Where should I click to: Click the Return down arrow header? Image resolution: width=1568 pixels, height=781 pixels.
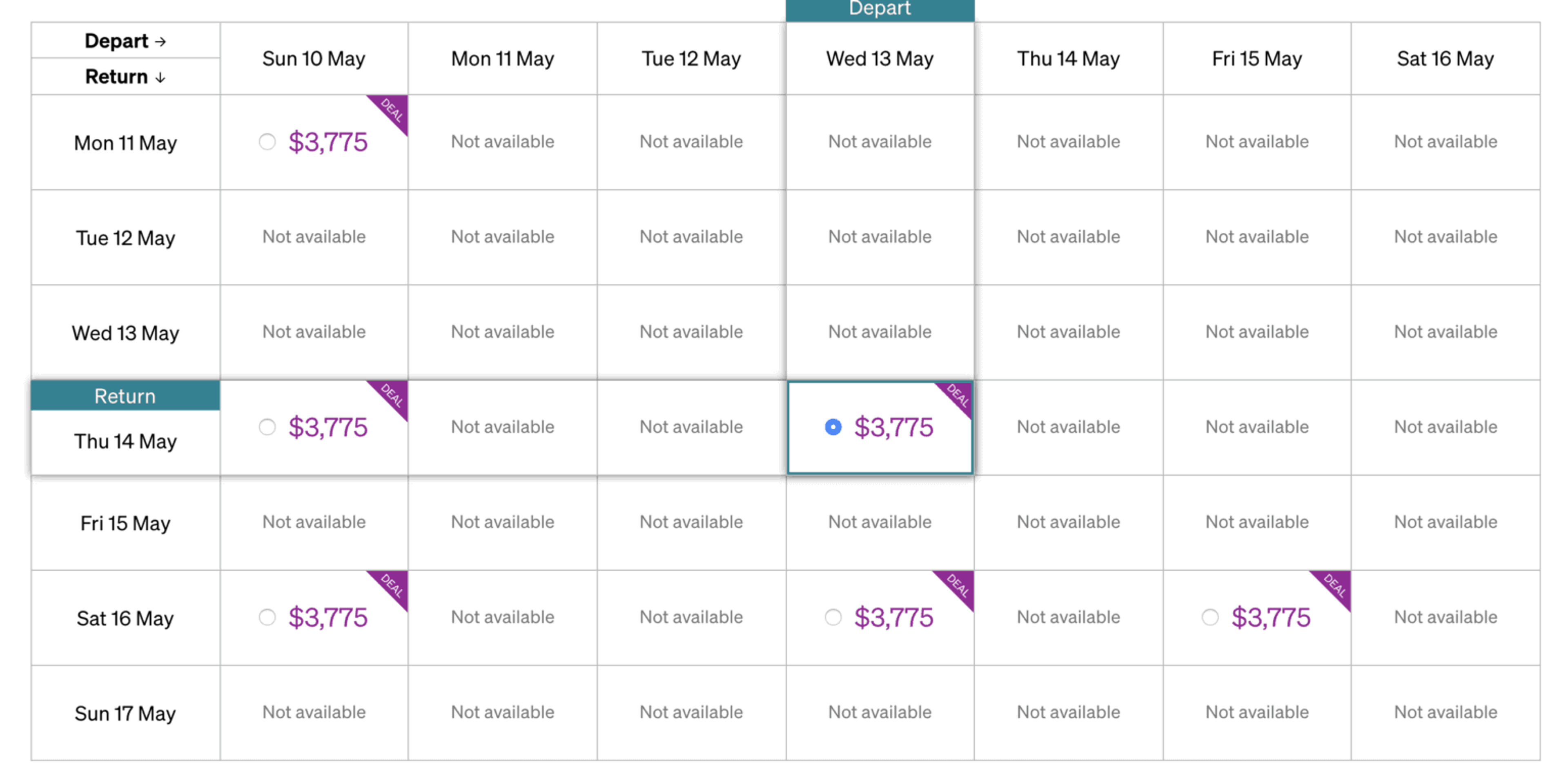(125, 77)
